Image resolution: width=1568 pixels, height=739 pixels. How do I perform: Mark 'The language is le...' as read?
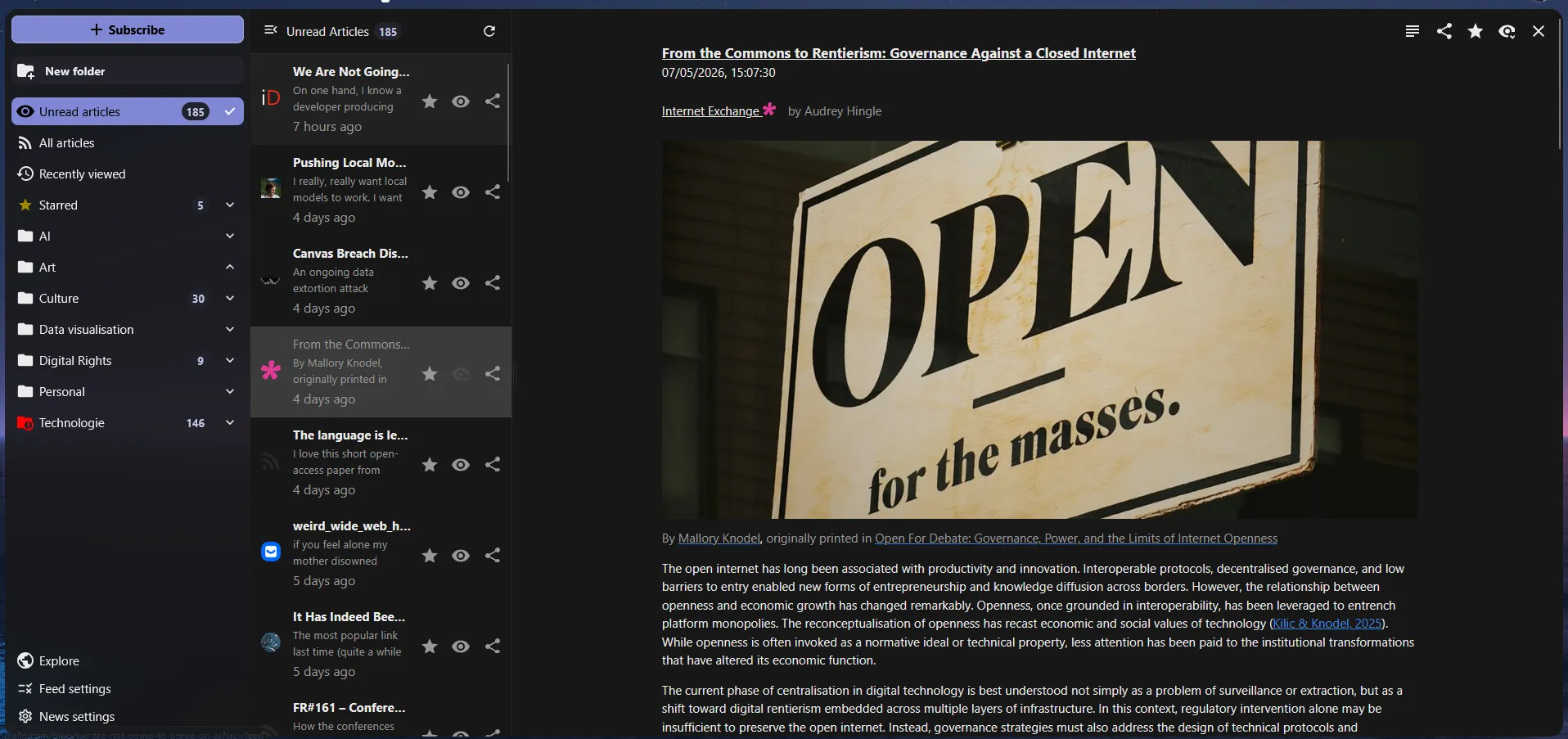[x=462, y=465]
